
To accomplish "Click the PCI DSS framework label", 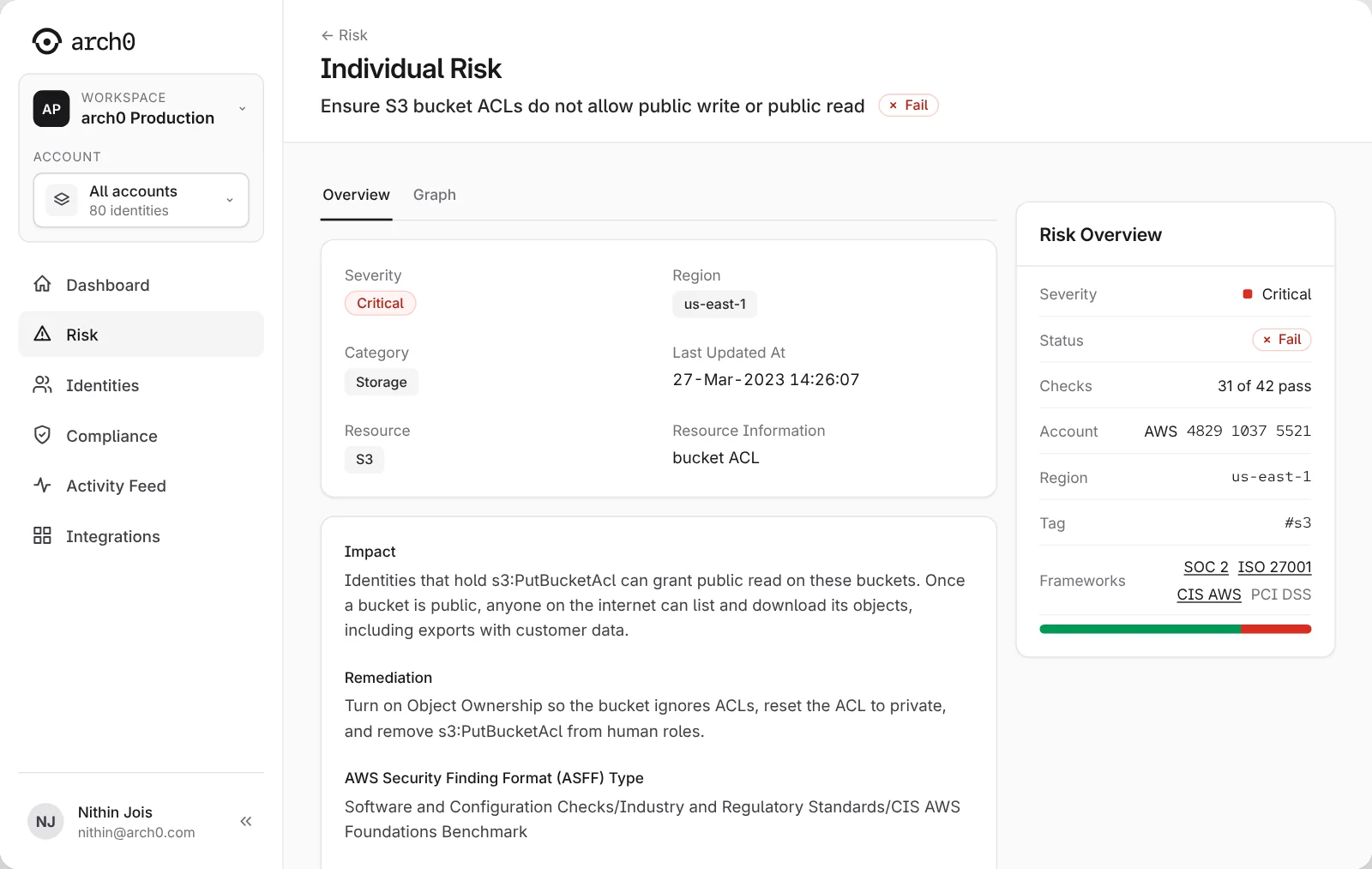I will point(1281,594).
